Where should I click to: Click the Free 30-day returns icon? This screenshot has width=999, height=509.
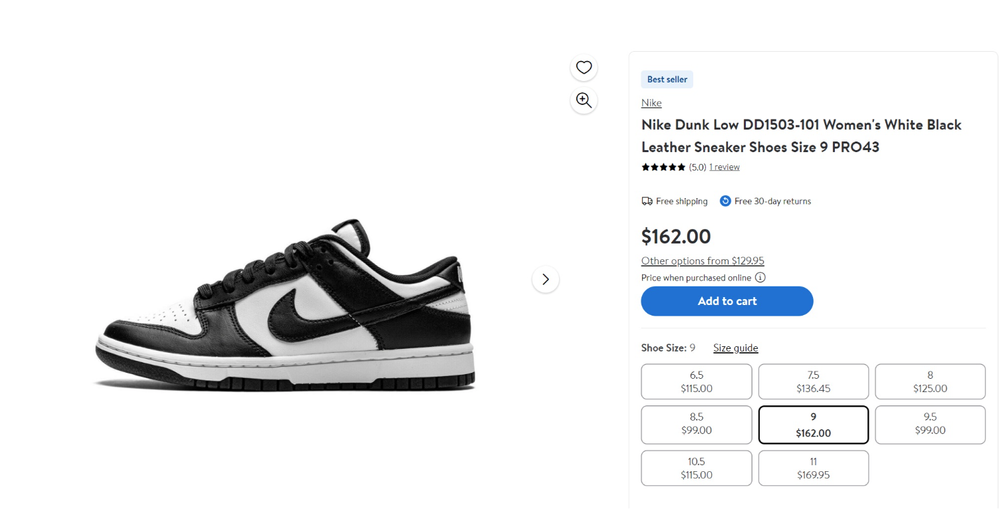pos(725,201)
